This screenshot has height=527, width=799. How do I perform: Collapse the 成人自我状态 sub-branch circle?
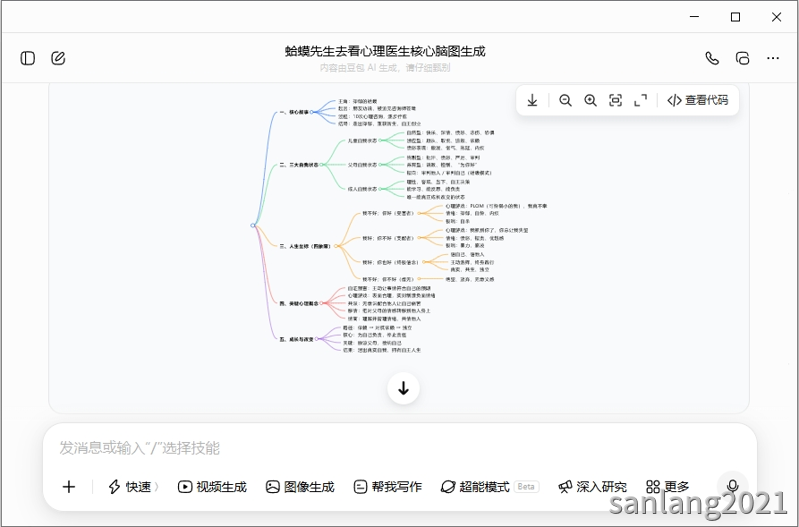click(x=380, y=189)
